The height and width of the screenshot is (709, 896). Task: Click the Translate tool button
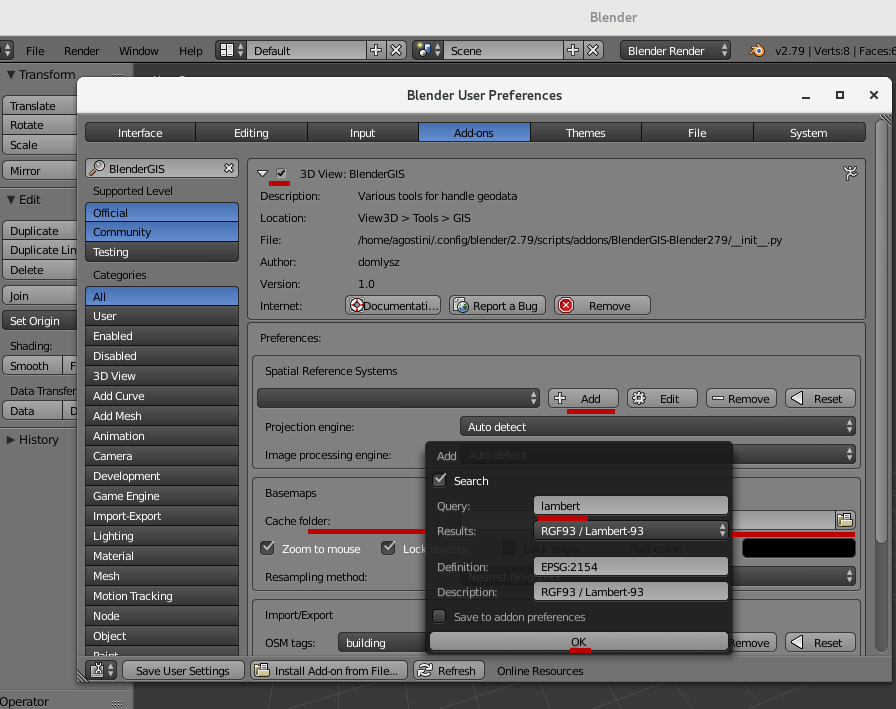tap(39, 106)
